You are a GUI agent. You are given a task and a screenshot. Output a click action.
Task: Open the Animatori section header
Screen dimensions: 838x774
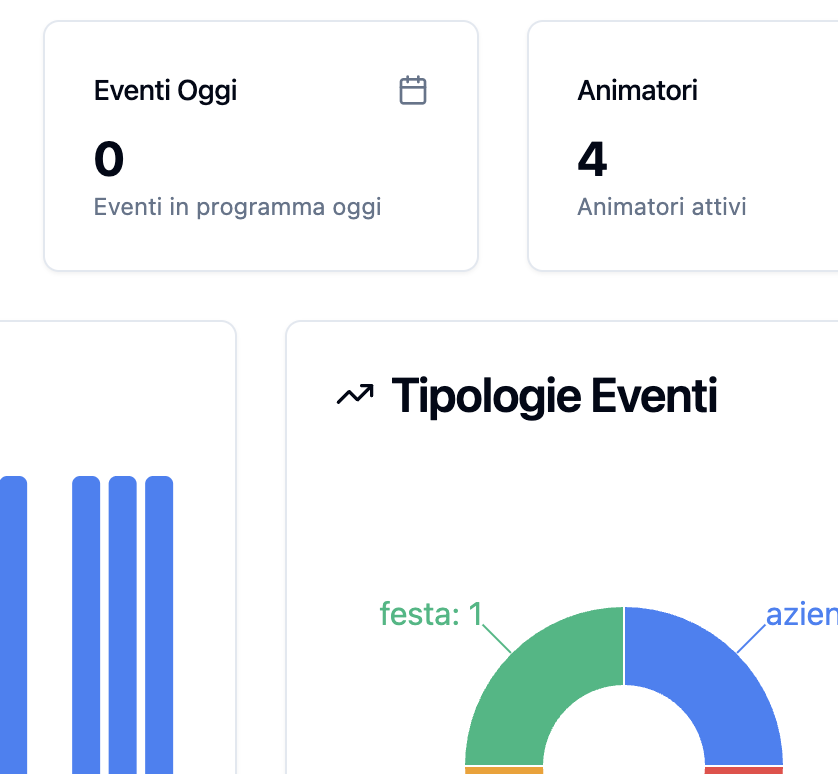637,90
